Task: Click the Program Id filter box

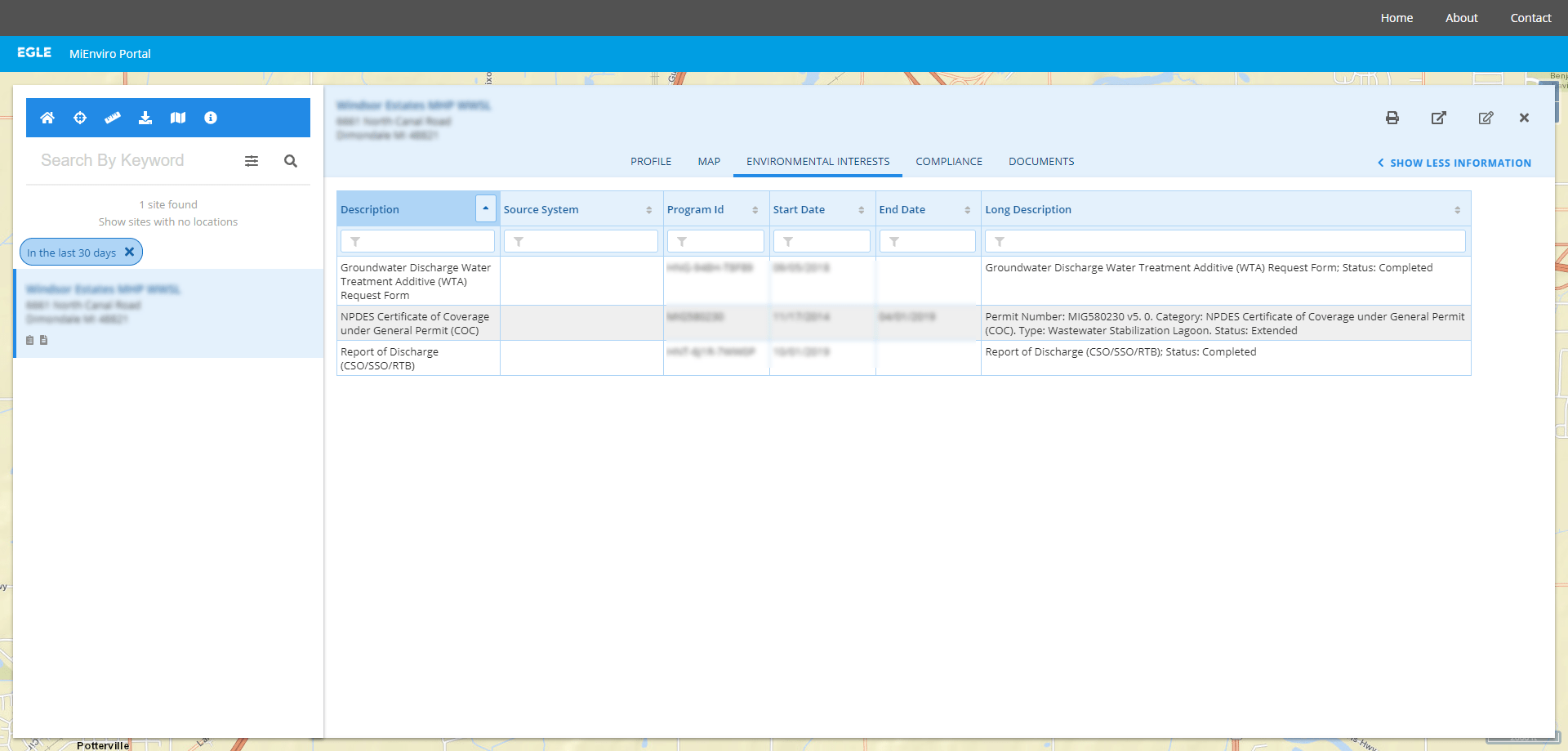Action: 715,241
